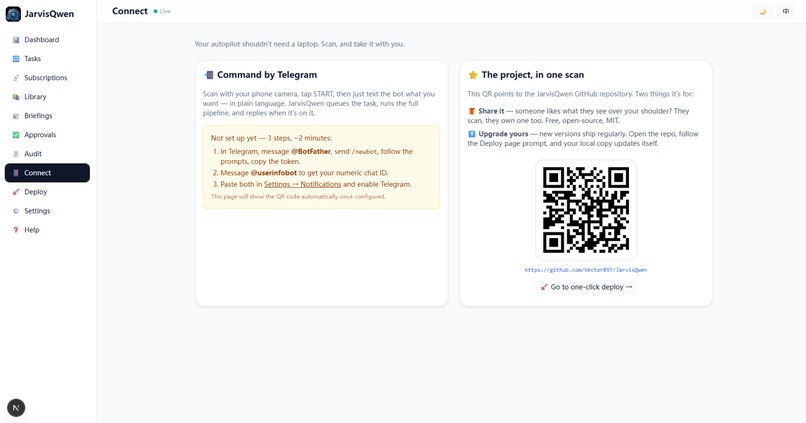Switch language with the 中 button
This screenshot has width=806, height=423.
coord(786,11)
